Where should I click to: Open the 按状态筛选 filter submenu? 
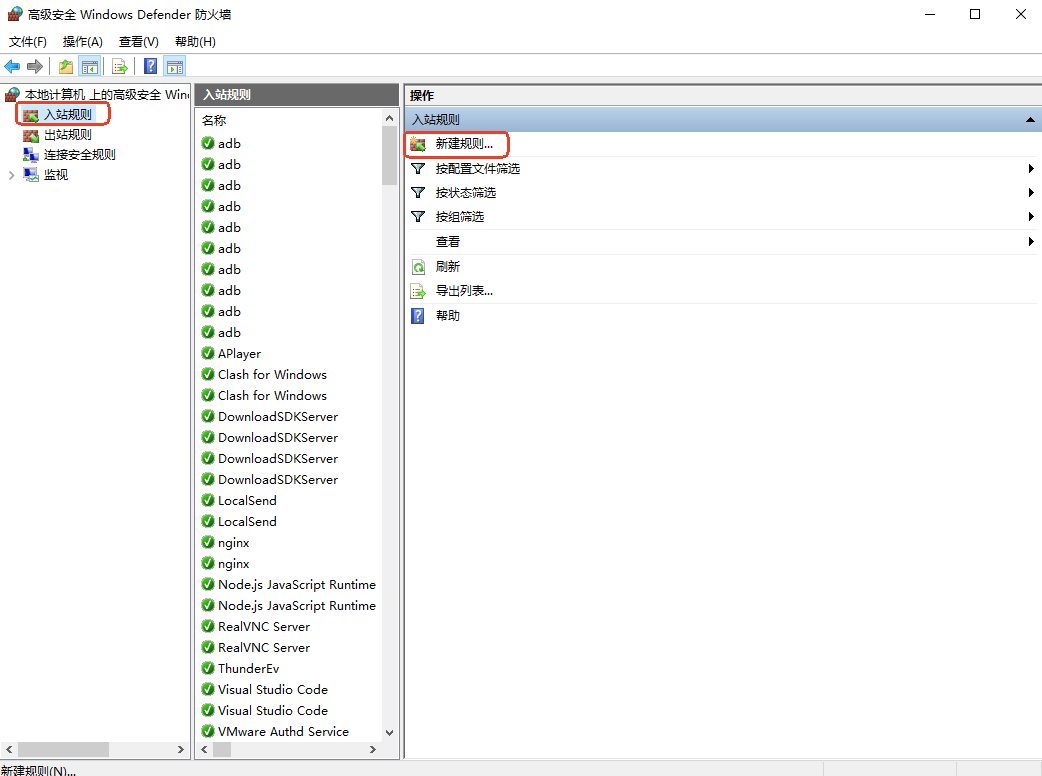tap(465, 193)
